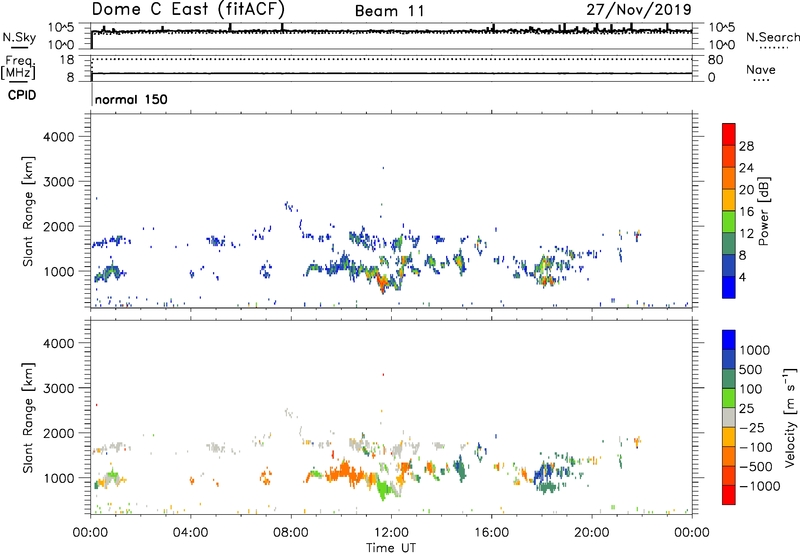This screenshot has height=554, width=800.
Task: Click the "04:00" time tick label
Action: pos(191,533)
